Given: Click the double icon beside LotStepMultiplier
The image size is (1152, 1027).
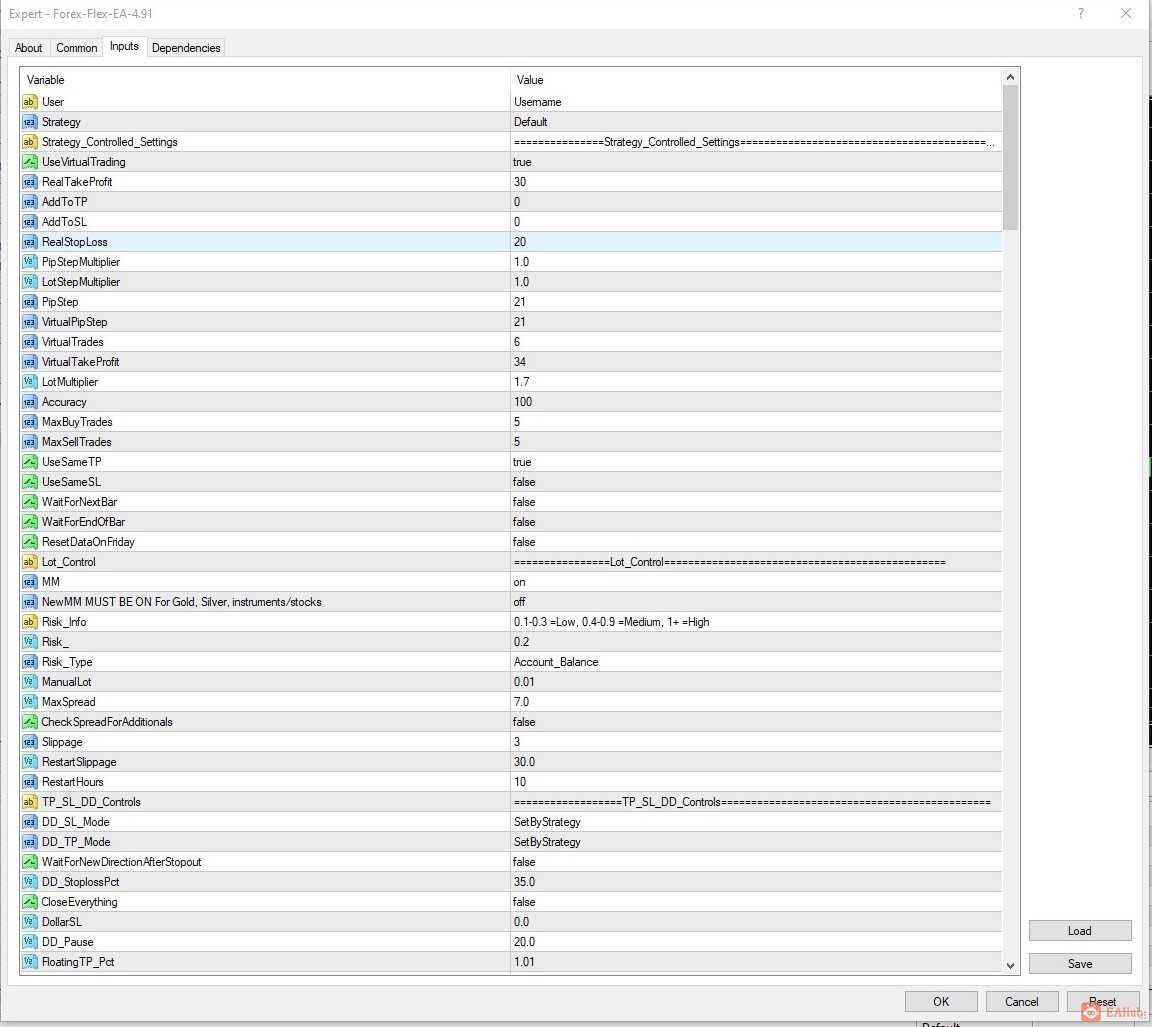Looking at the screenshot, I should [x=29, y=281].
